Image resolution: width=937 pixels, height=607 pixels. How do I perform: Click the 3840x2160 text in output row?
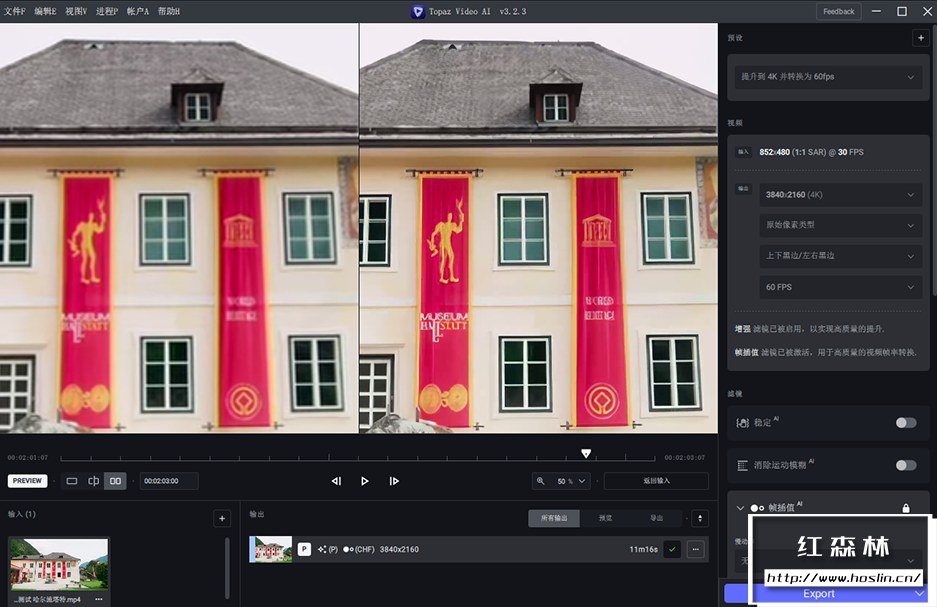[x=399, y=549]
